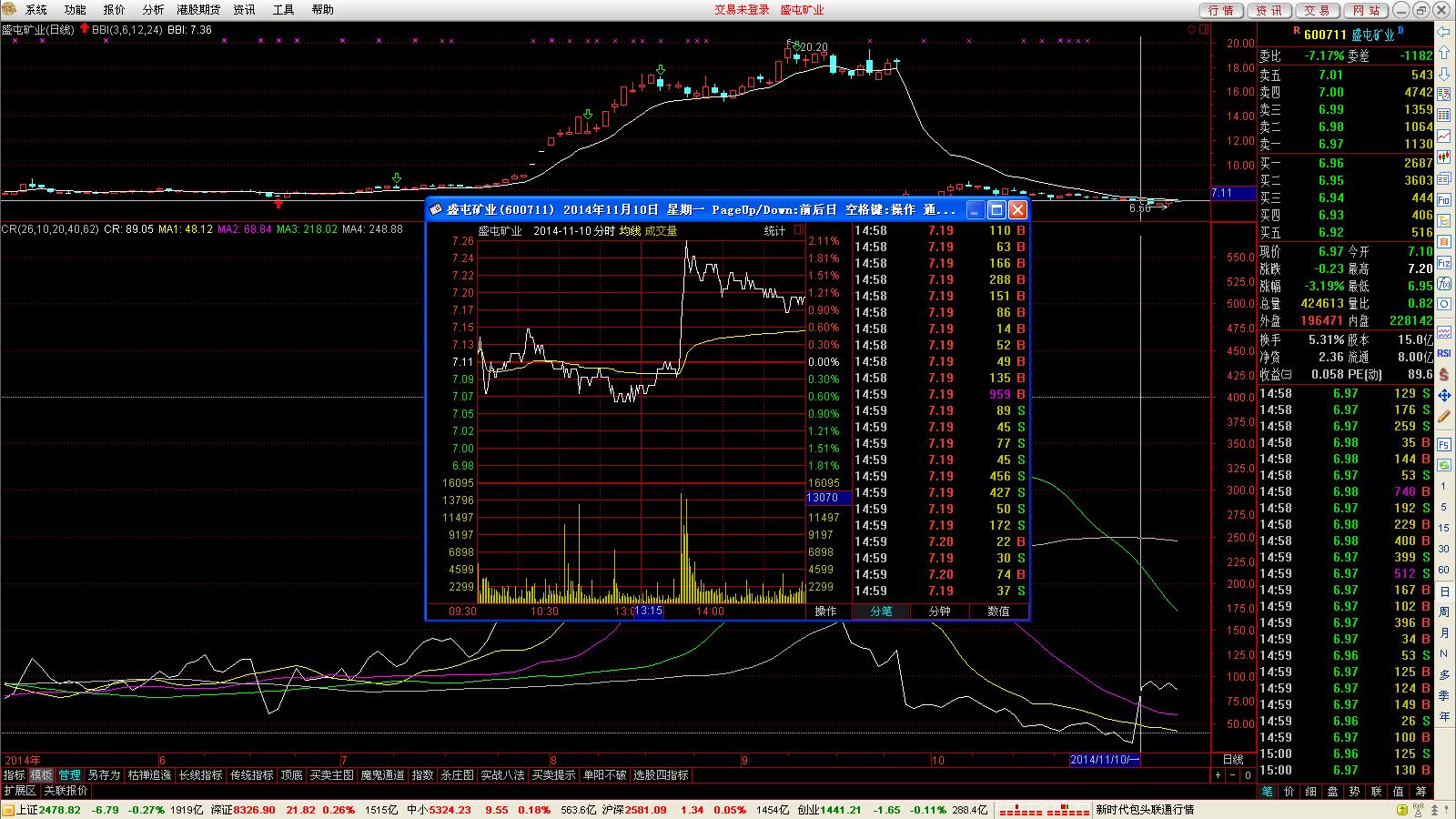Click the FS icon in right sidebar
This screenshot has width=1456, height=819.
point(1444,444)
